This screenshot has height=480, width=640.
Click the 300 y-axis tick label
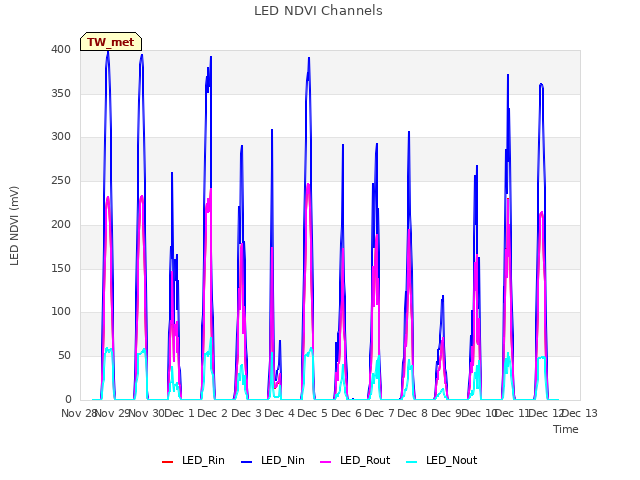pyautogui.click(x=61, y=137)
